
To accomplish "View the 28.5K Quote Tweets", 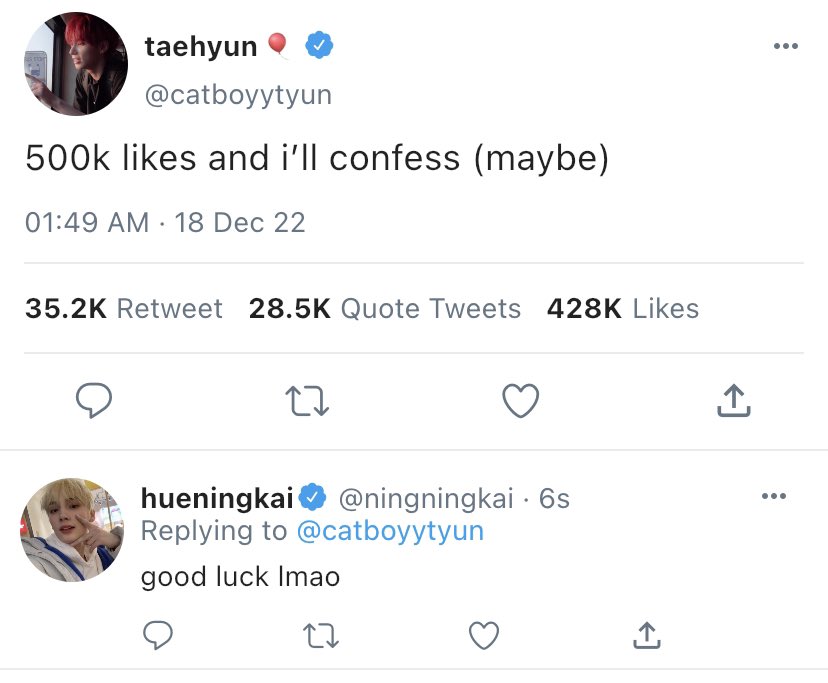I will (385, 308).
